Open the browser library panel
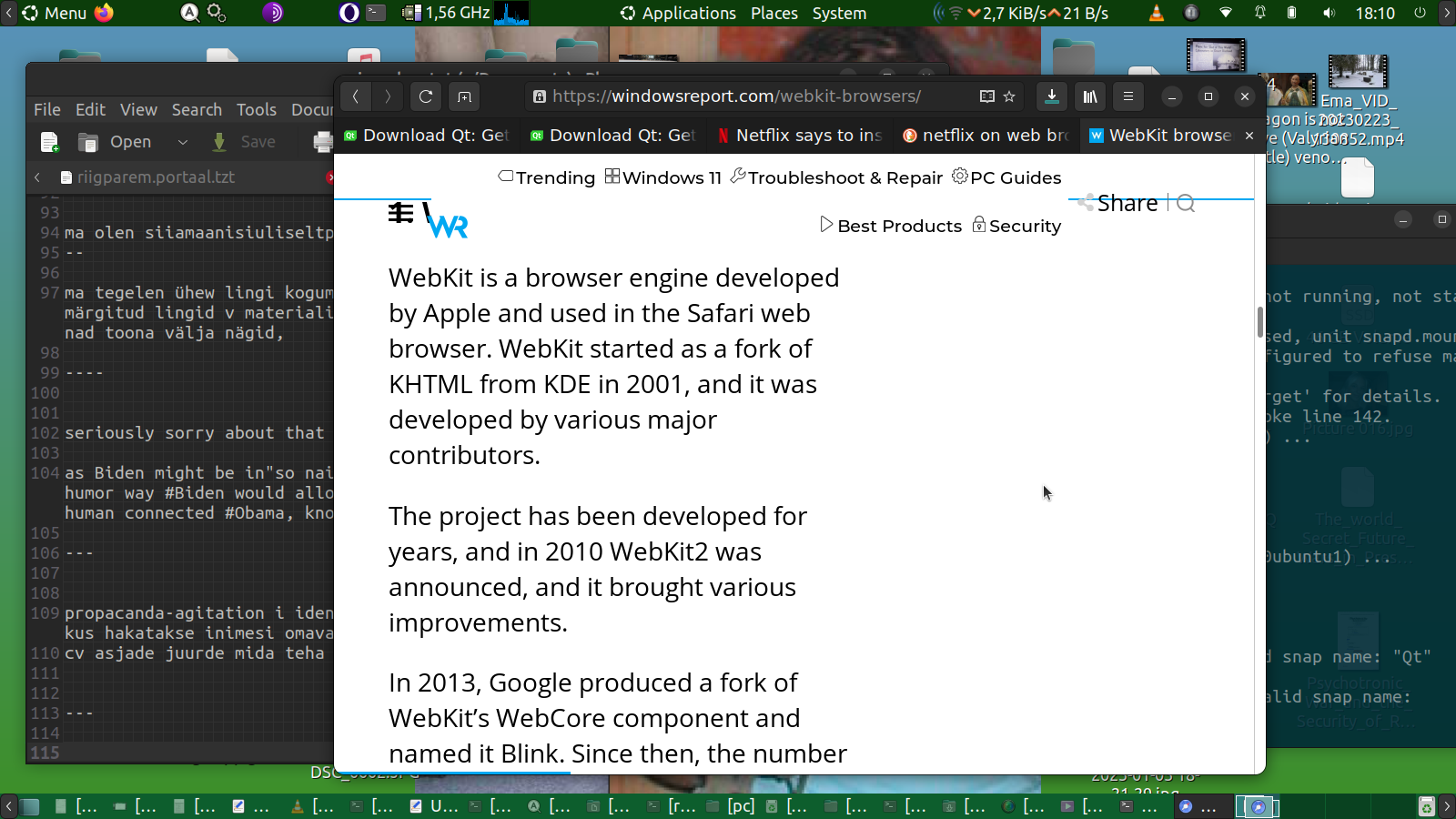Screen dimensions: 1456x819 1090,96
